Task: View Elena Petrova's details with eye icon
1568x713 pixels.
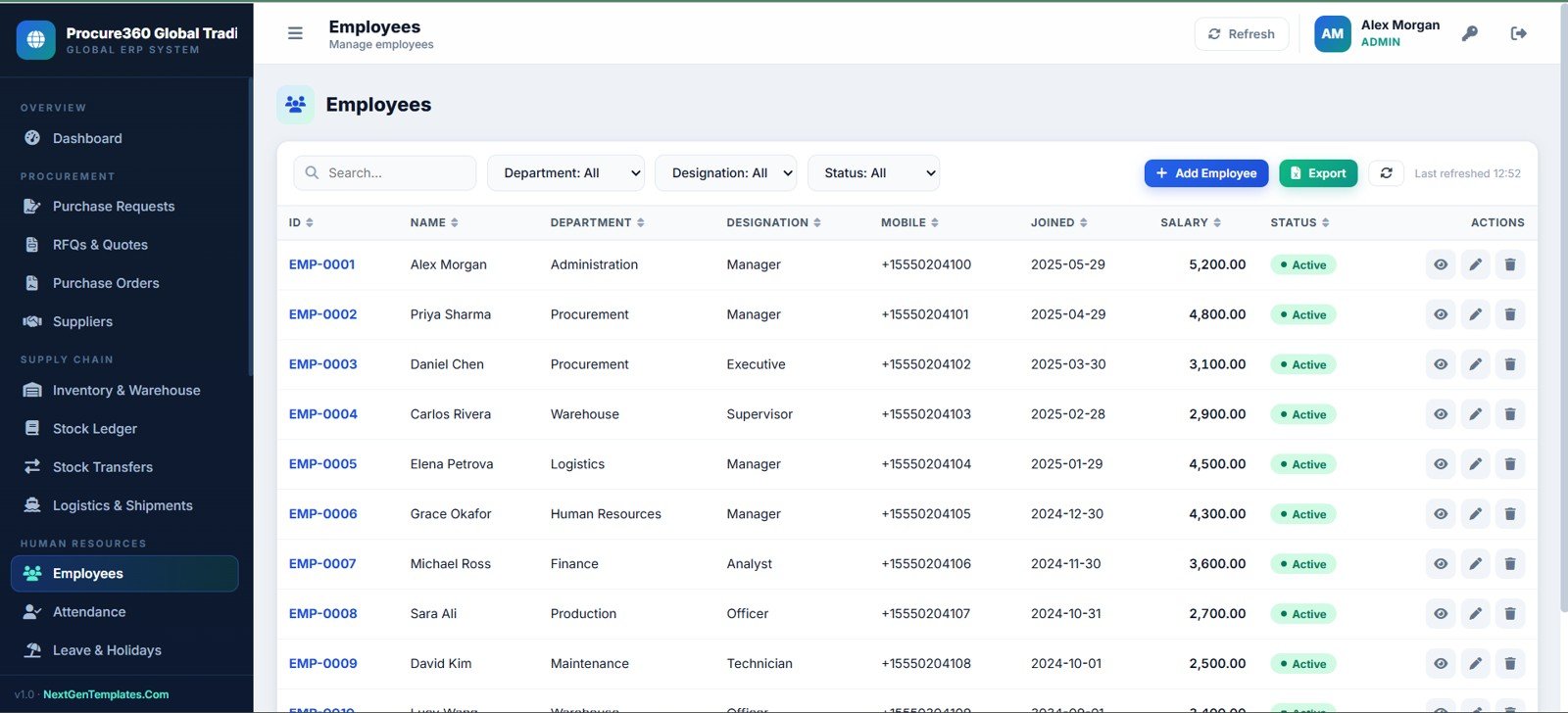Action: point(1441,464)
